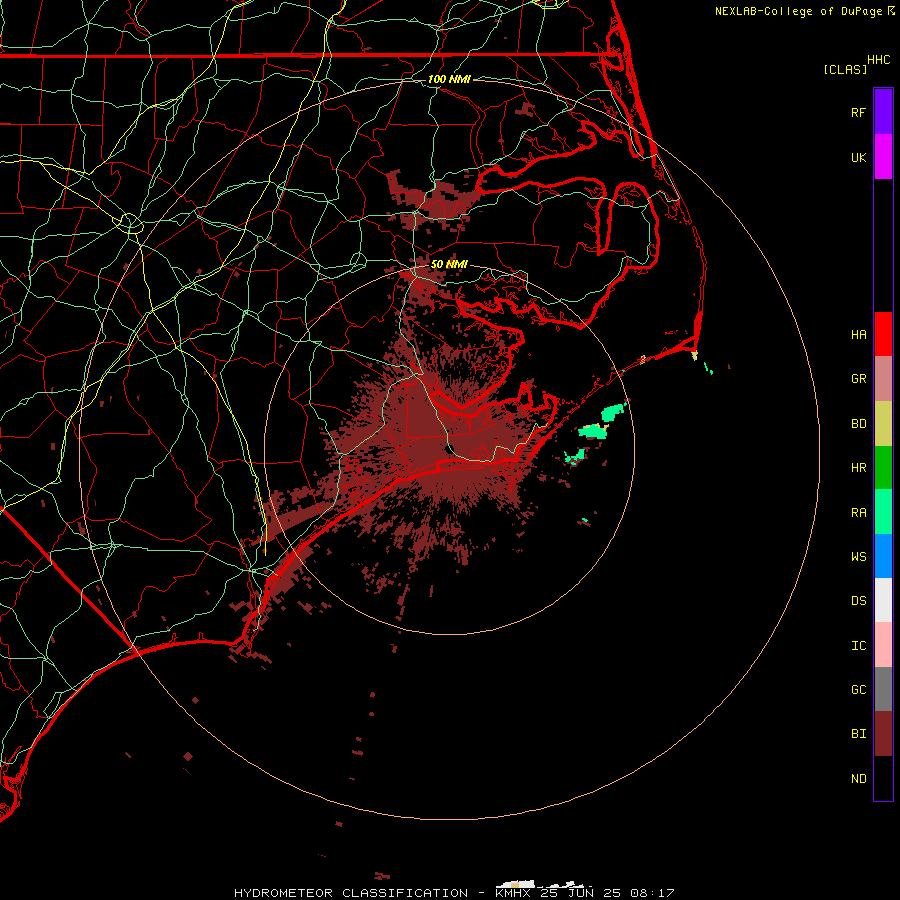Click the brown BI legend swatch
900x900 pixels.
point(883,734)
